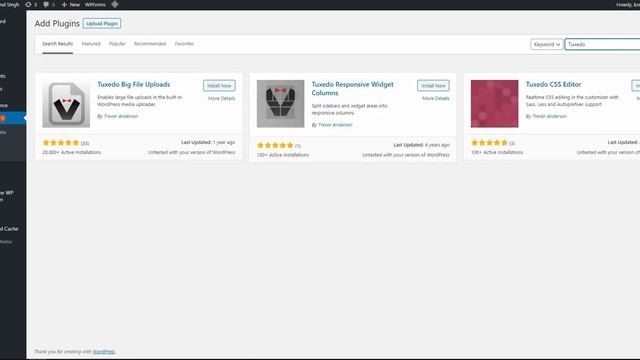Viewport: 640px width, 360px height.
Task: Install Tuxedo Big File Uploads now
Action: pos(219,86)
